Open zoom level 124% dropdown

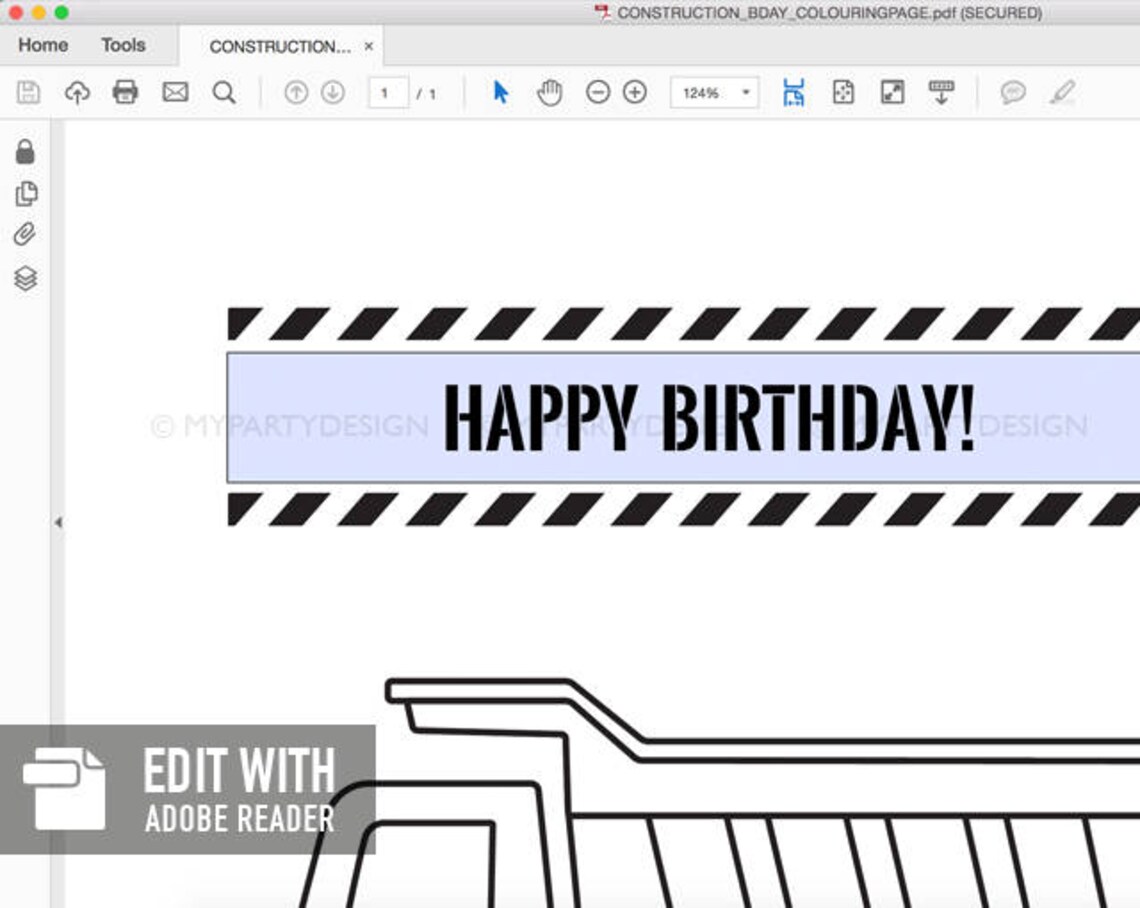[x=714, y=92]
